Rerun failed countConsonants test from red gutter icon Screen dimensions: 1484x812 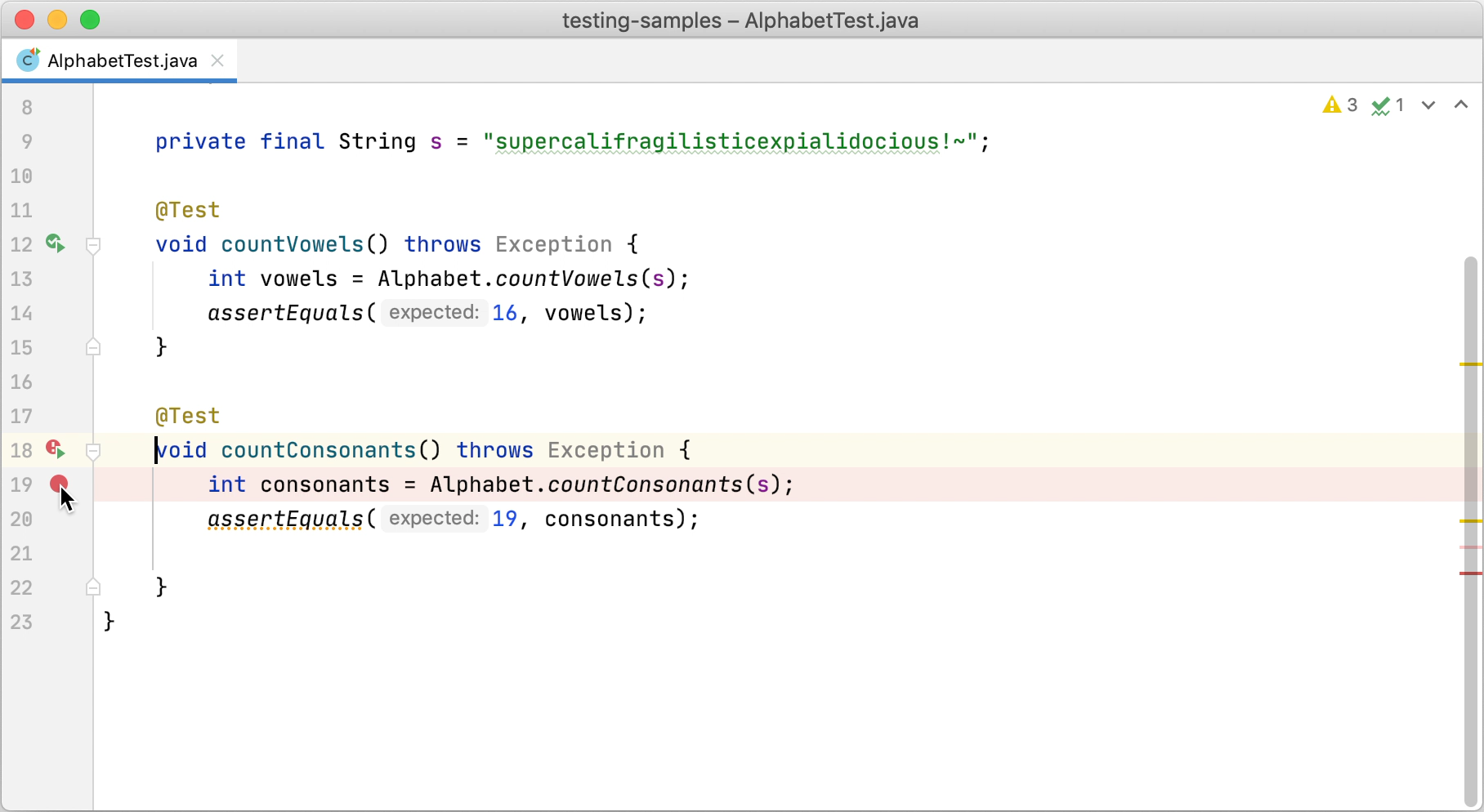(x=55, y=449)
